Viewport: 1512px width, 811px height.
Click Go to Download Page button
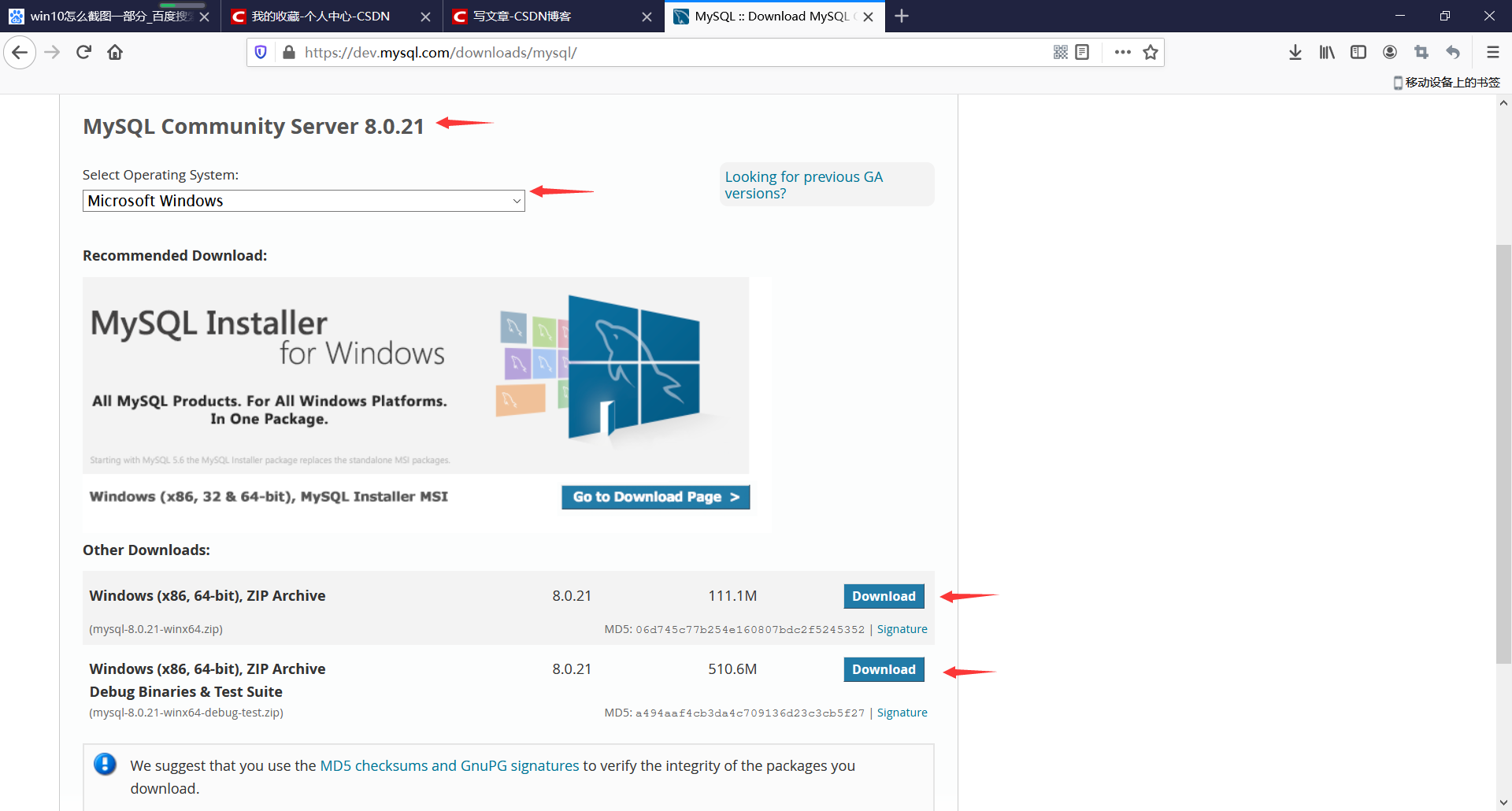[x=655, y=497]
